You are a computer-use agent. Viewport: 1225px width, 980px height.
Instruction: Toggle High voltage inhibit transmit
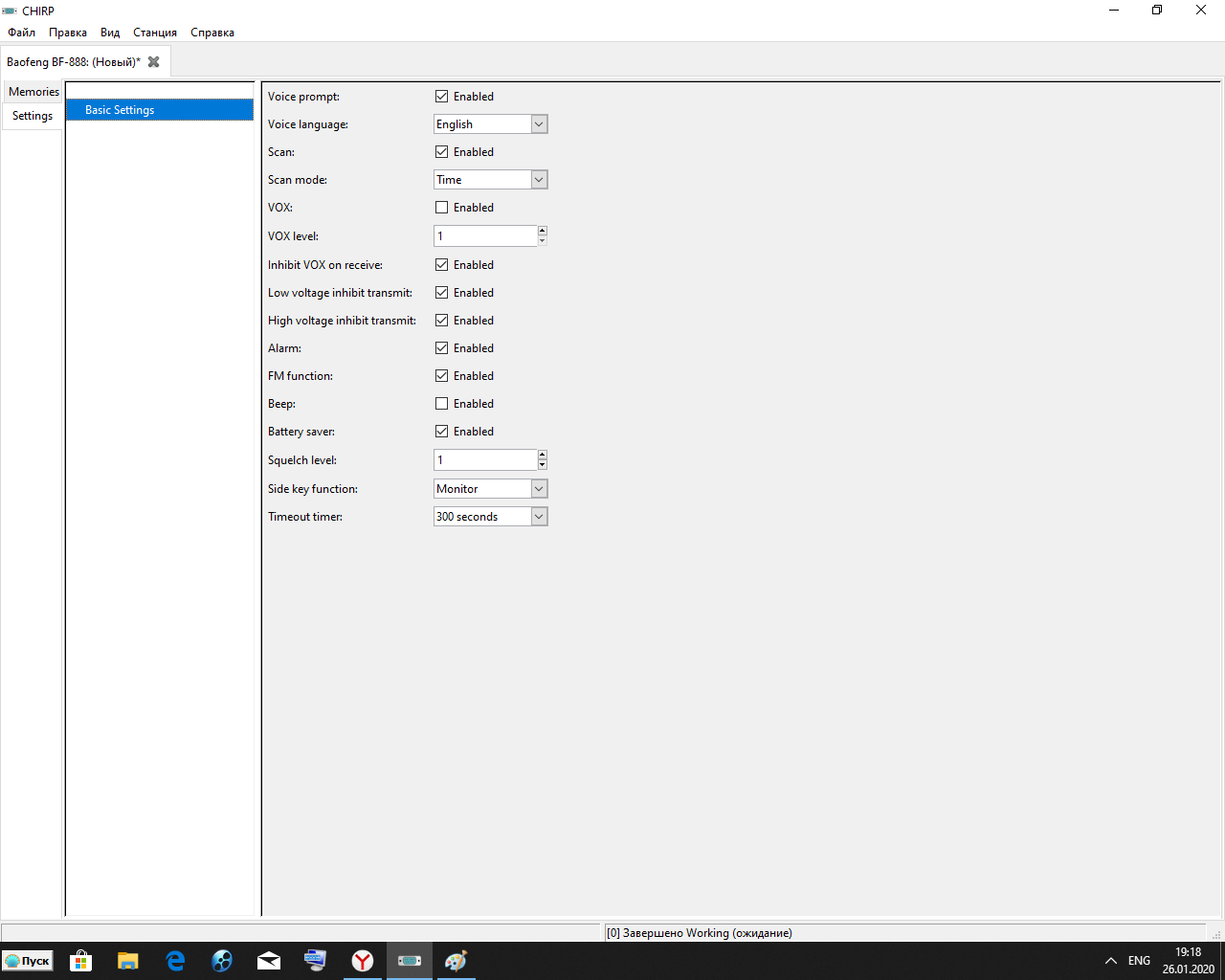pos(441,321)
